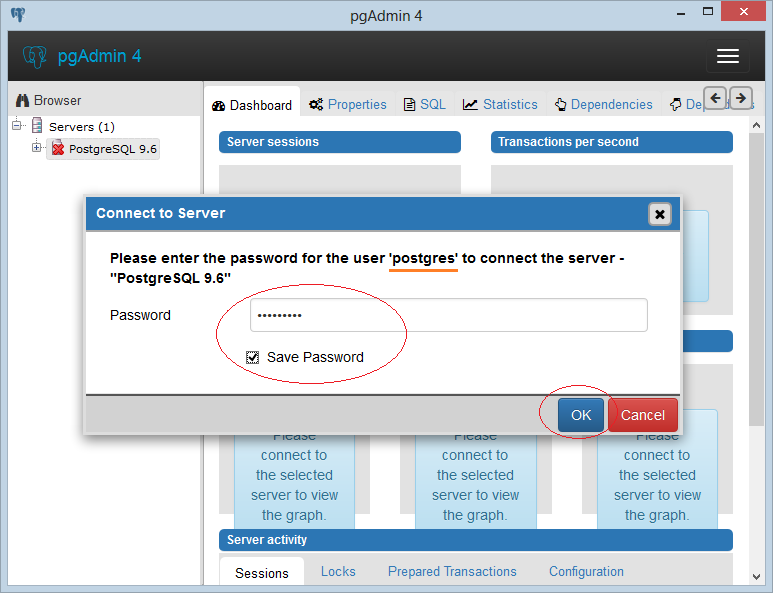Click into the Password input field
773x593 pixels.
(449, 315)
